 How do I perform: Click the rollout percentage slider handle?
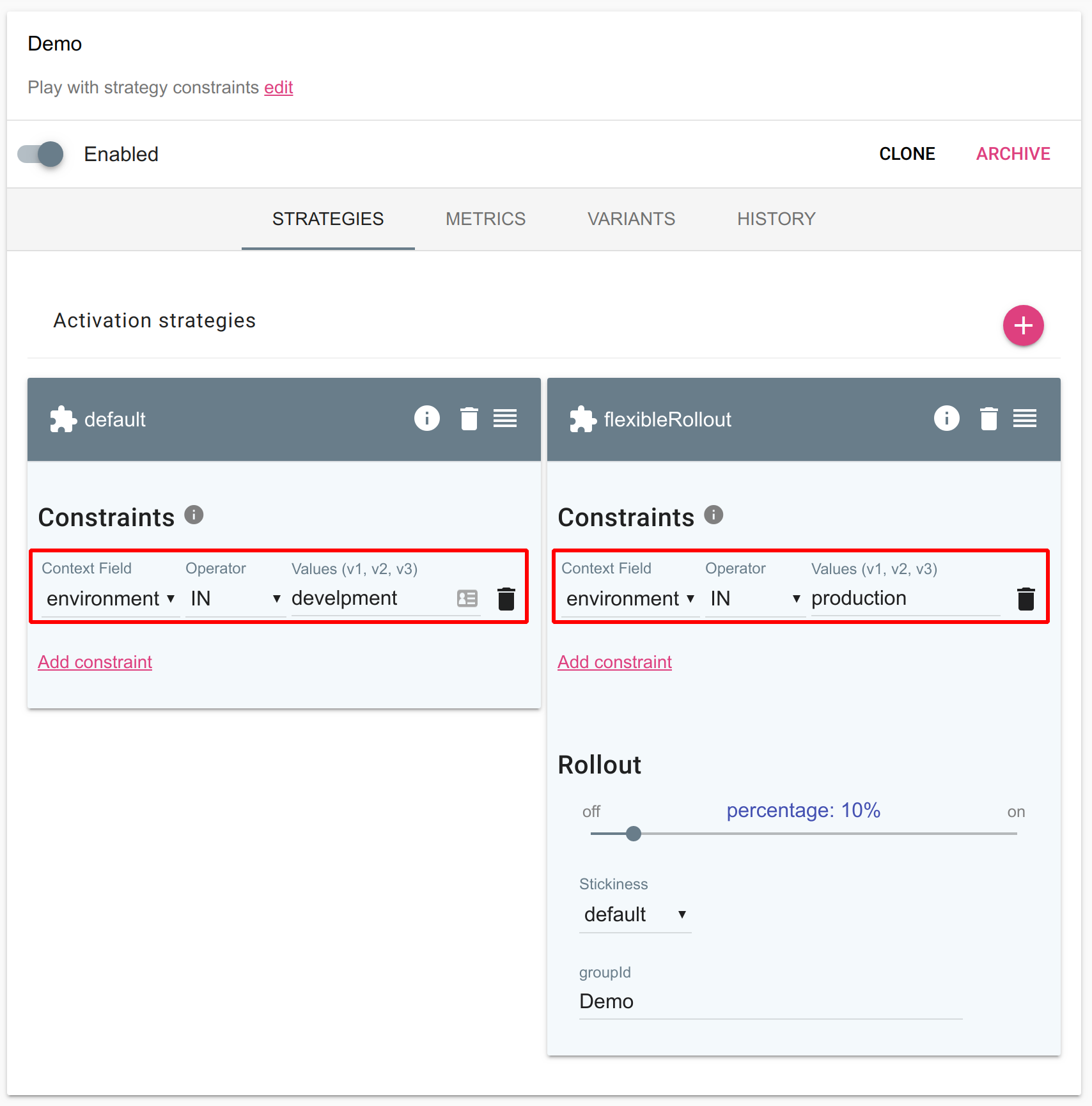[634, 834]
